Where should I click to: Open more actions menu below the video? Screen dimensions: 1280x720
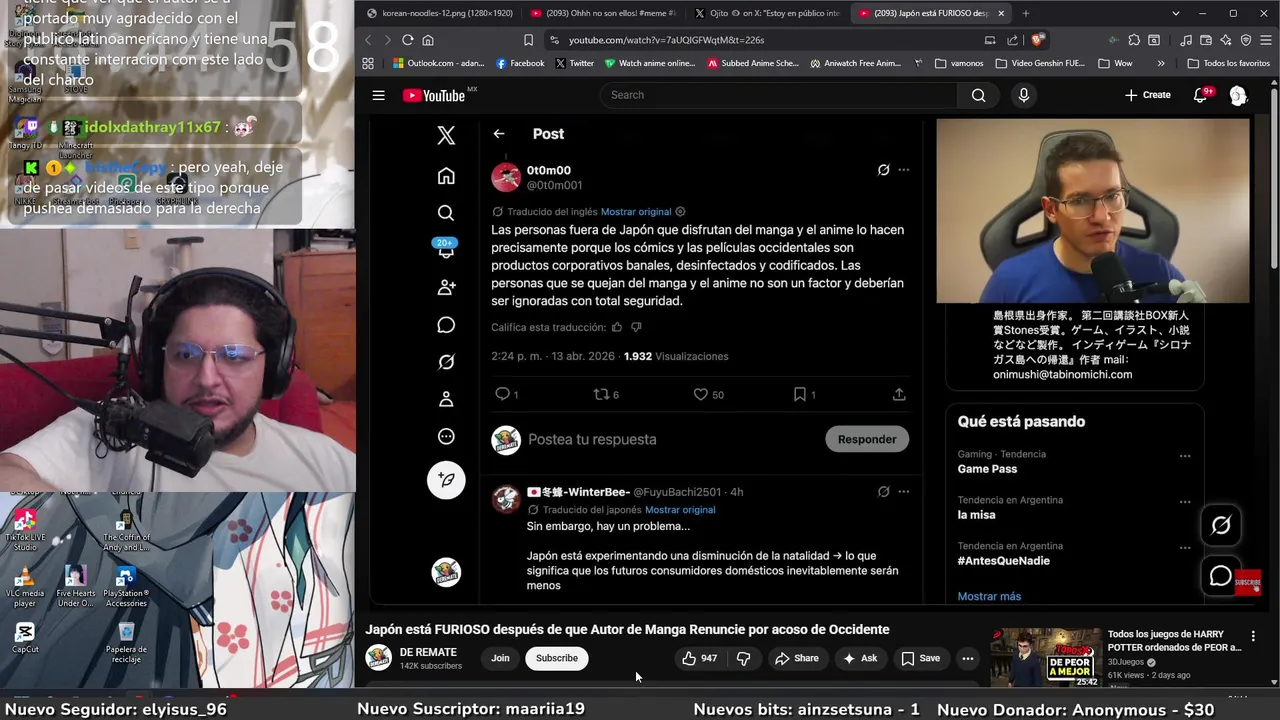point(967,658)
